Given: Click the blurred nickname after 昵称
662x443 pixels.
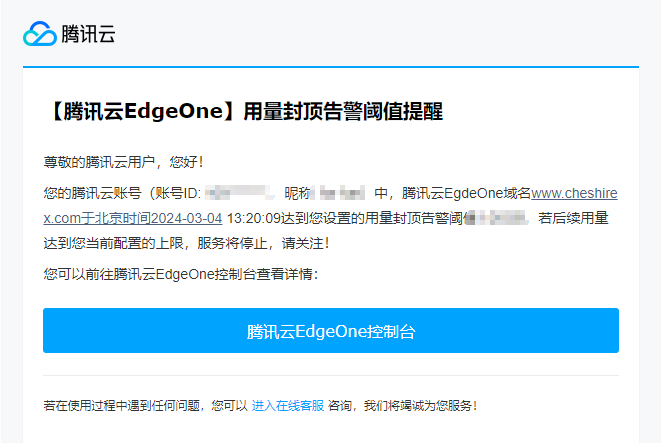Looking at the screenshot, I should (x=342, y=193).
